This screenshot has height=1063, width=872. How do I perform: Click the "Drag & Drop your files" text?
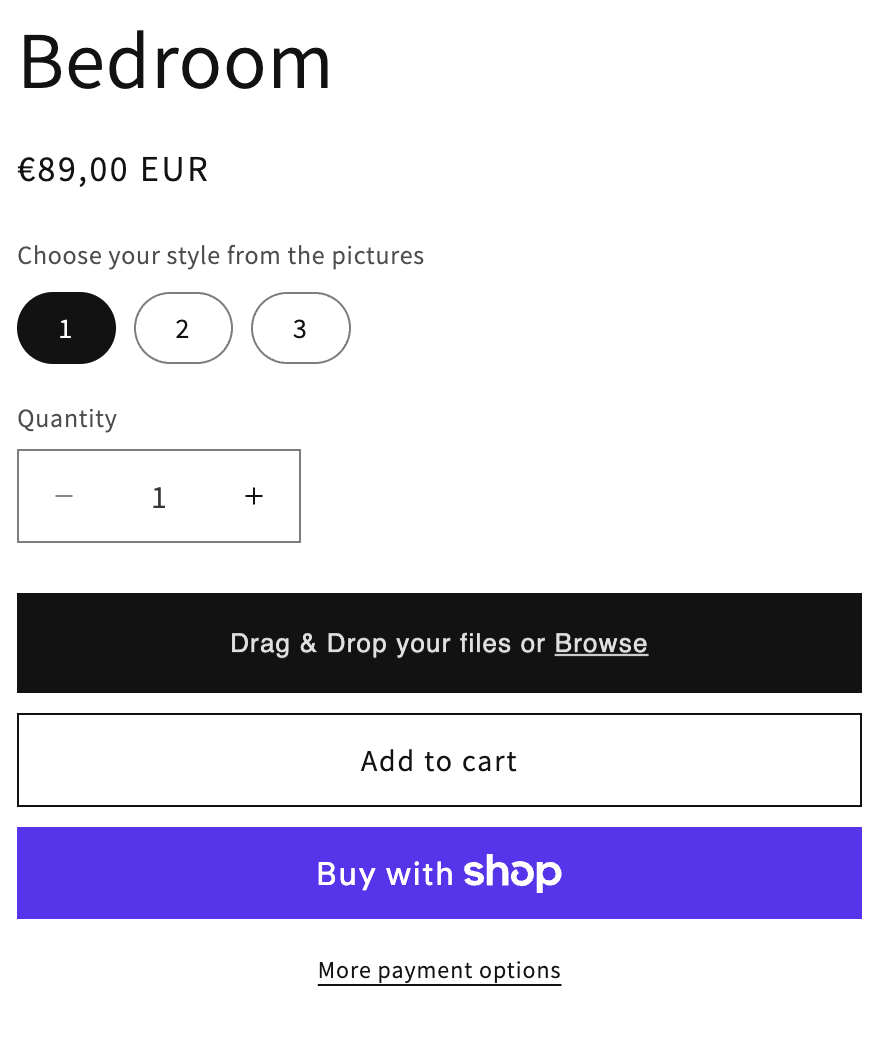tap(372, 643)
